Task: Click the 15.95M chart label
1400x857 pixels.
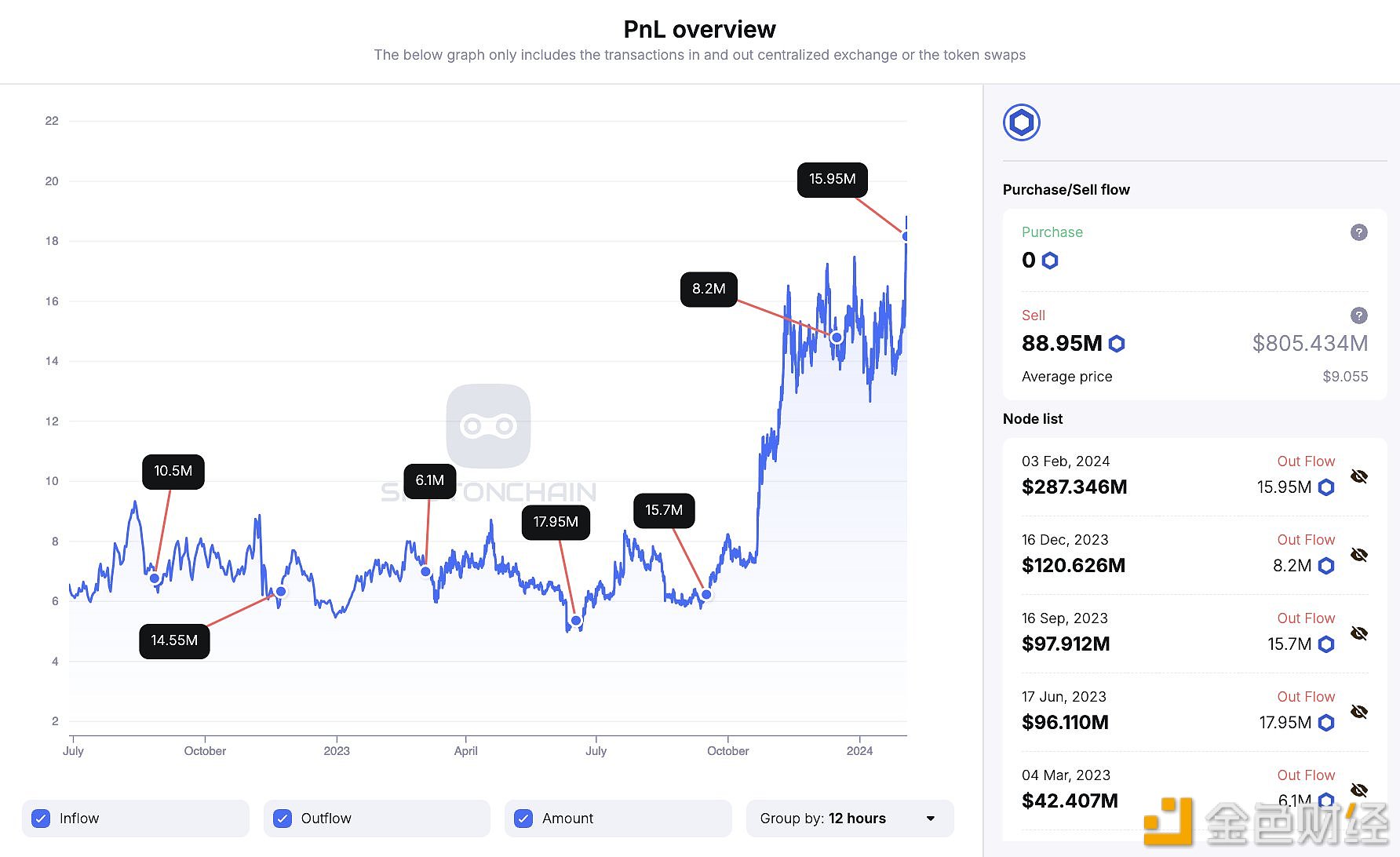Action: 833,180
